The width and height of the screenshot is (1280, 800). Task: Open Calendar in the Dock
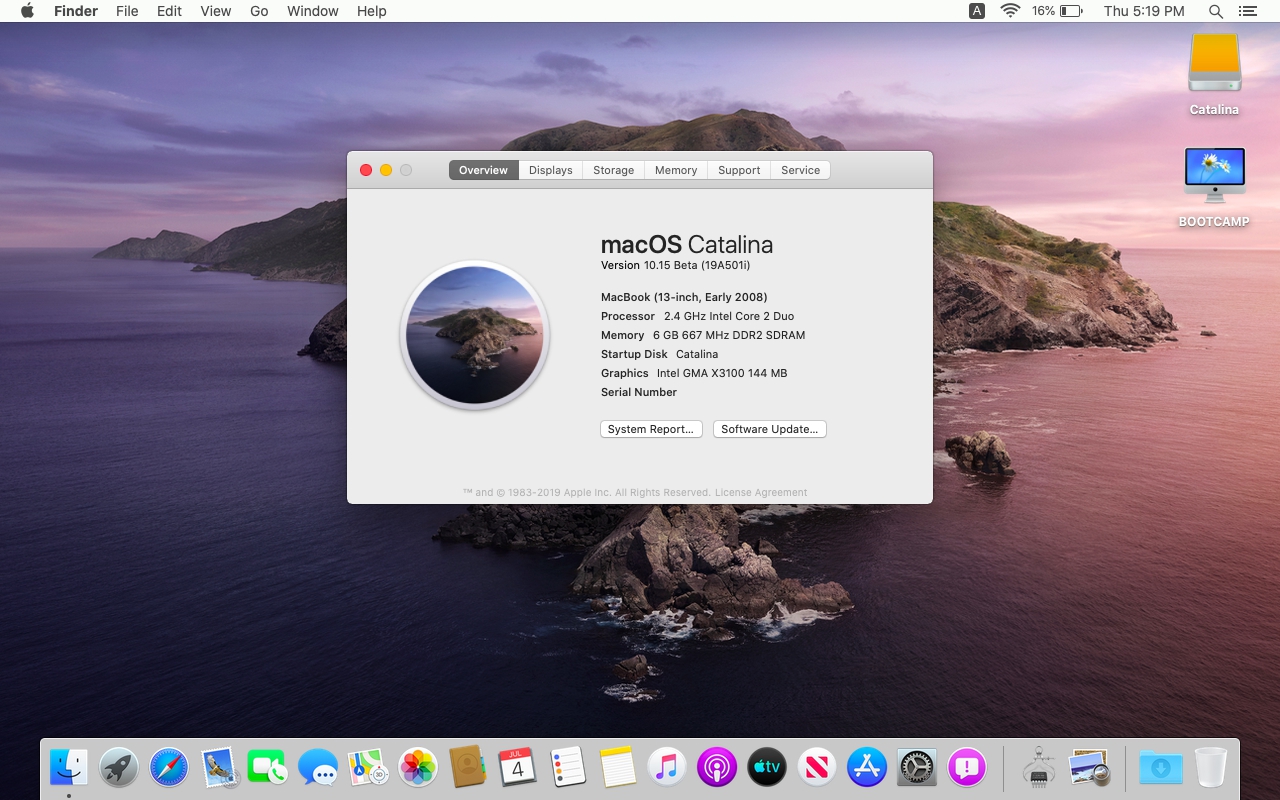pos(517,767)
